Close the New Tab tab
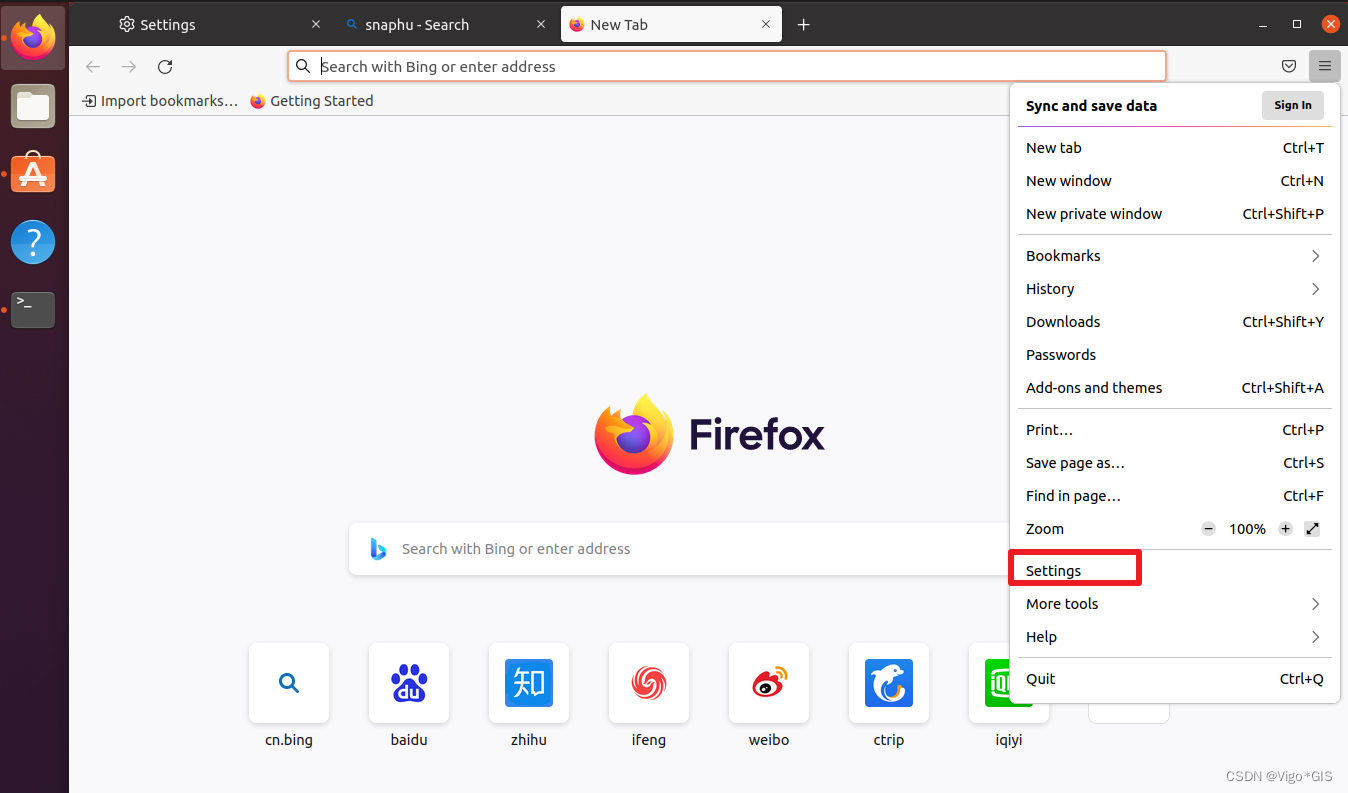 click(x=766, y=24)
